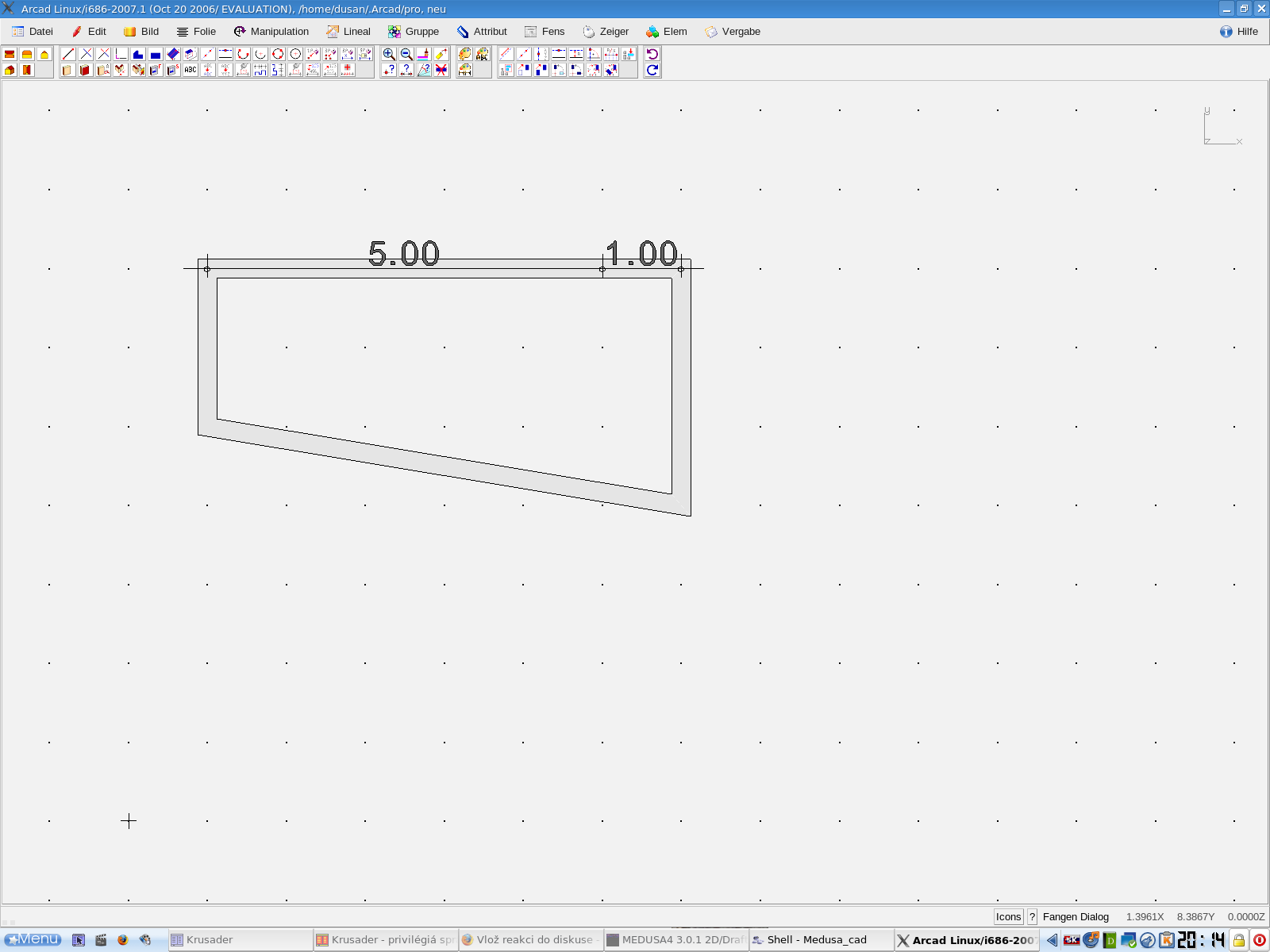The width and height of the screenshot is (1270, 952).
Task: Click the zoom out magnifier
Action: tap(406, 54)
